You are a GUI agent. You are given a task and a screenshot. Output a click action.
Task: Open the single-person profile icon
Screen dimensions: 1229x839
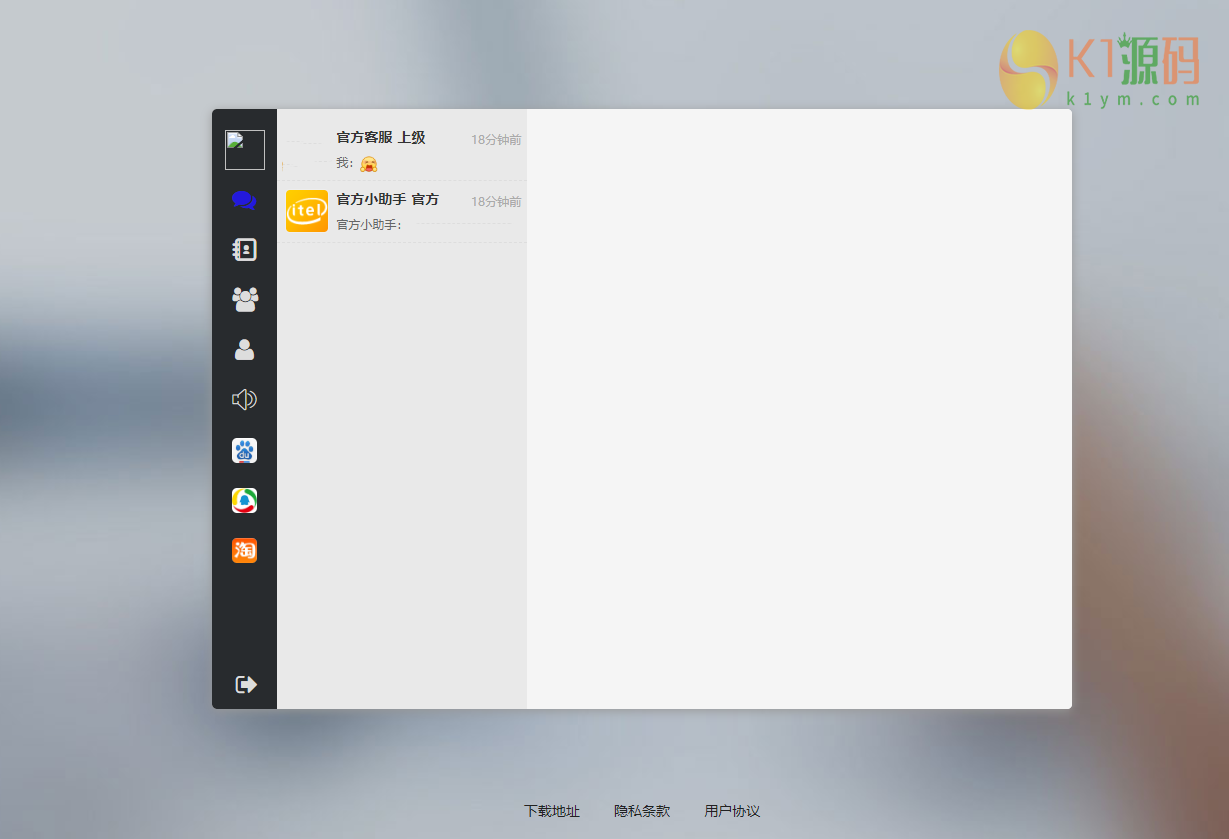[244, 350]
